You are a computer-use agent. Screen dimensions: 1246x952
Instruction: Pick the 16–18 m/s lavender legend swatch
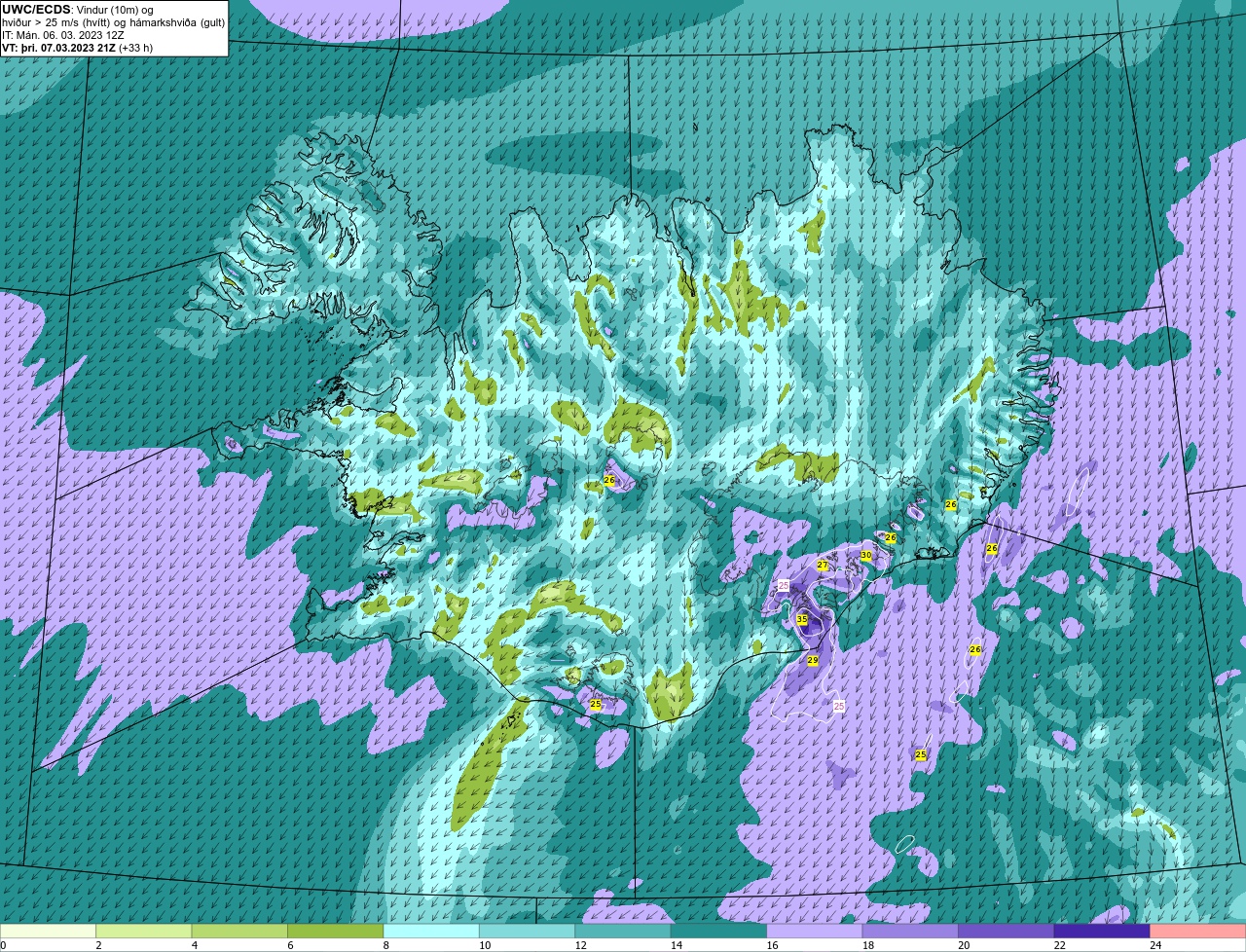click(x=814, y=932)
